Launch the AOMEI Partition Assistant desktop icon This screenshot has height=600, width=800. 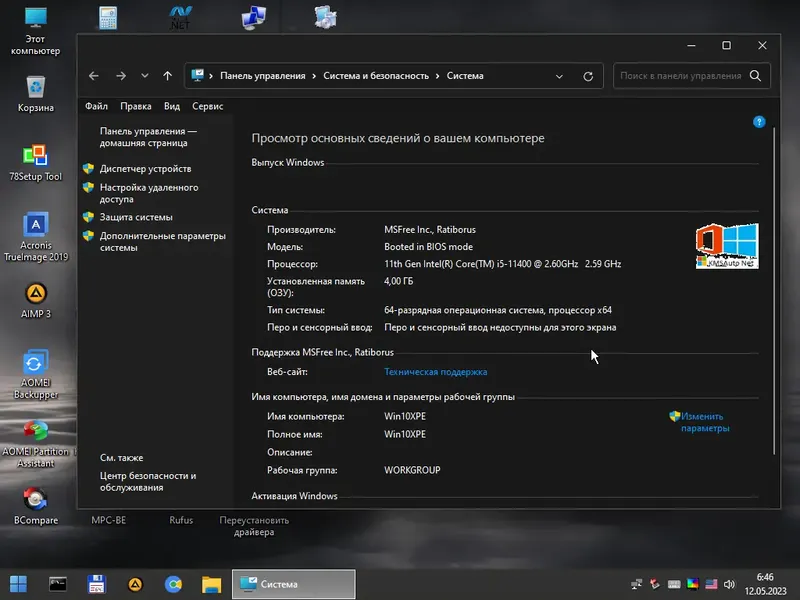click(x=35, y=443)
